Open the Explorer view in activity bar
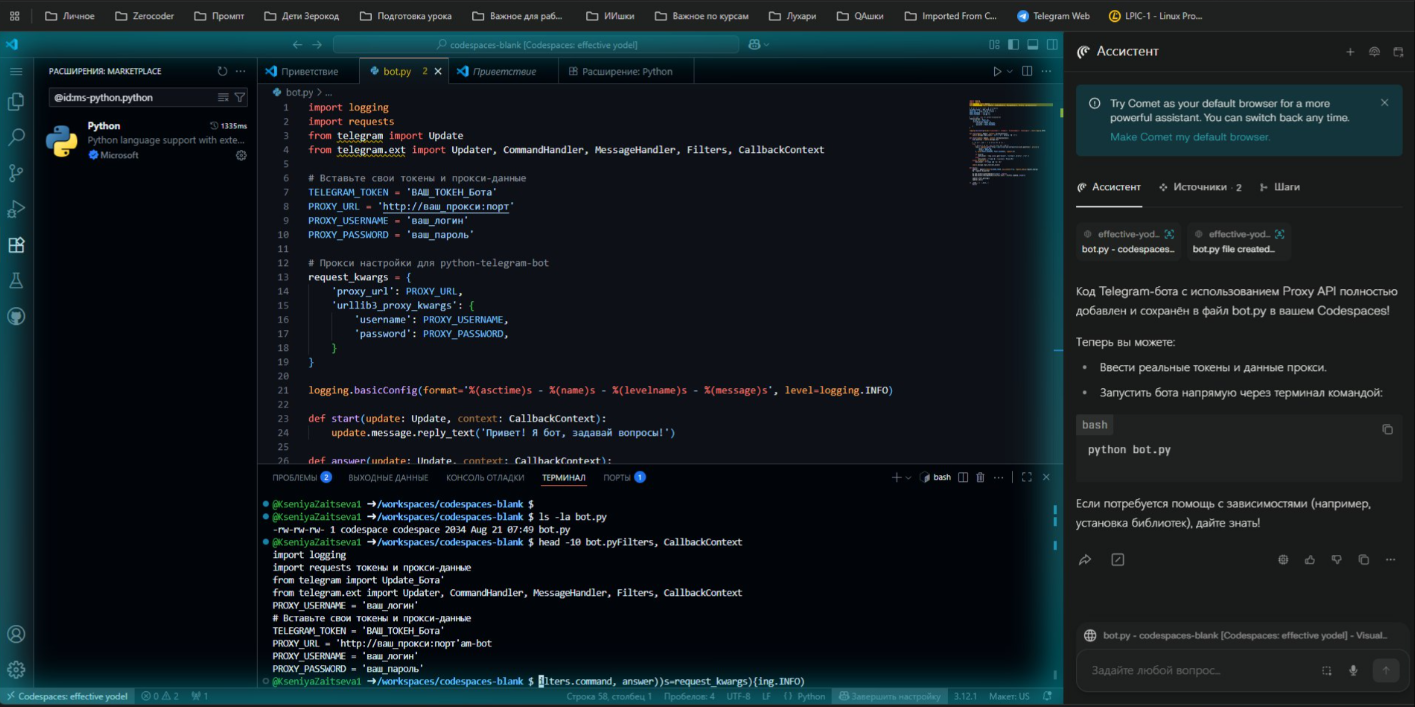The image size is (1415, 707). [x=16, y=102]
